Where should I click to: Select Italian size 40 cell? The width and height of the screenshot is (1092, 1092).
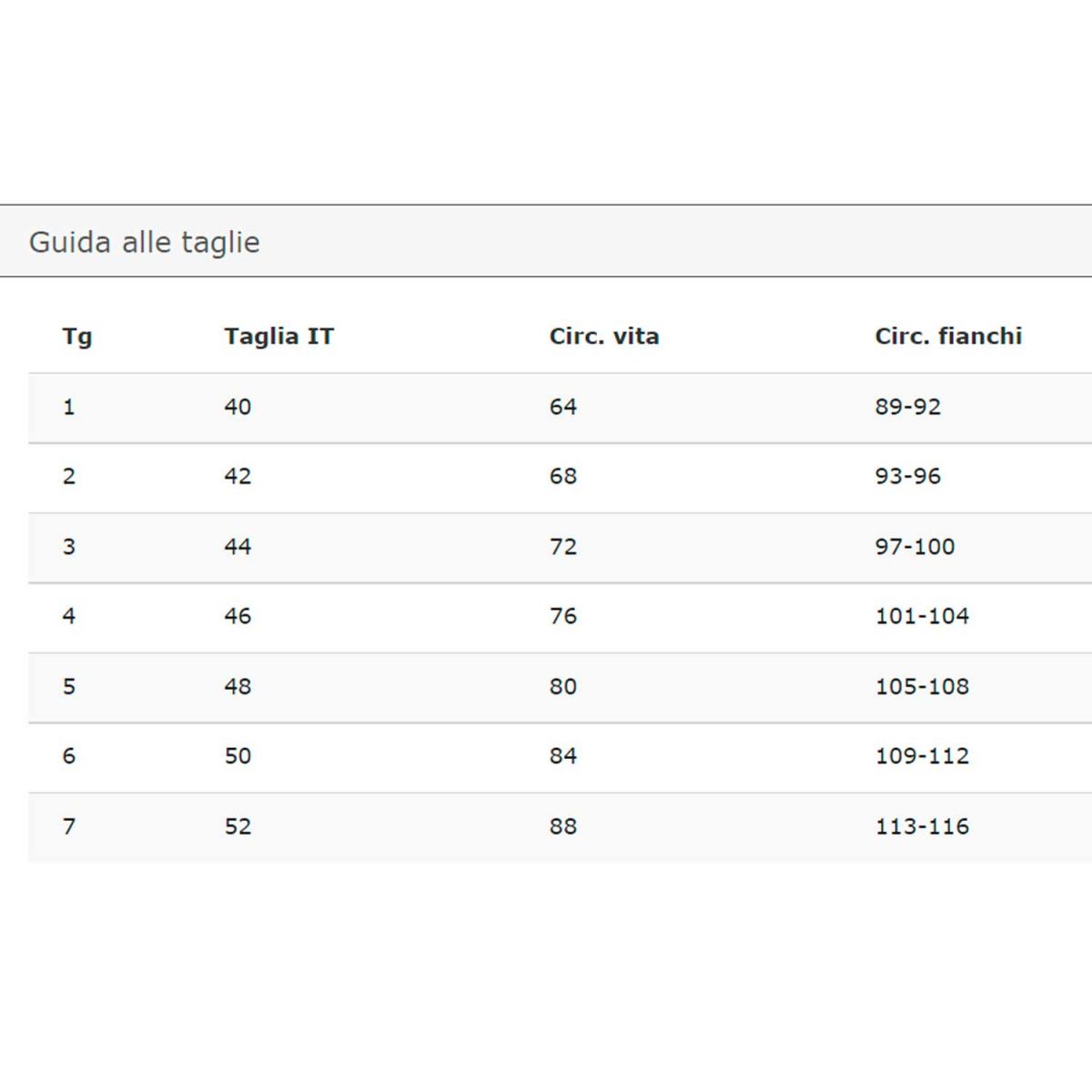coord(238,407)
